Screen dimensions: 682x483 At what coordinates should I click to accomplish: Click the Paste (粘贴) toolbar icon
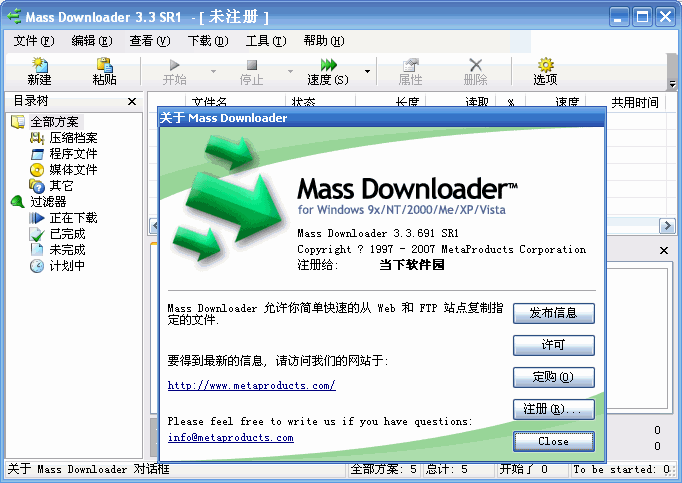point(104,65)
